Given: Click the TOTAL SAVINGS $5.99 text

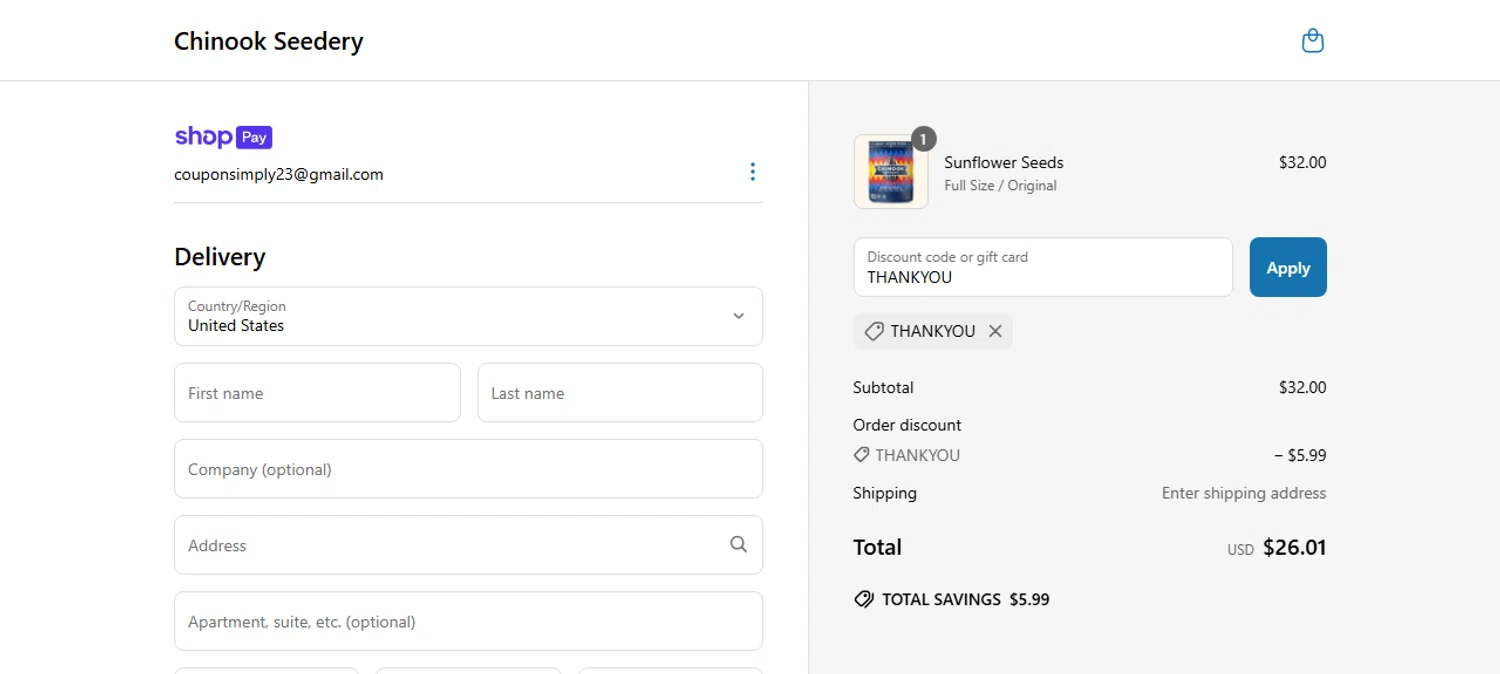Looking at the screenshot, I should point(966,600).
